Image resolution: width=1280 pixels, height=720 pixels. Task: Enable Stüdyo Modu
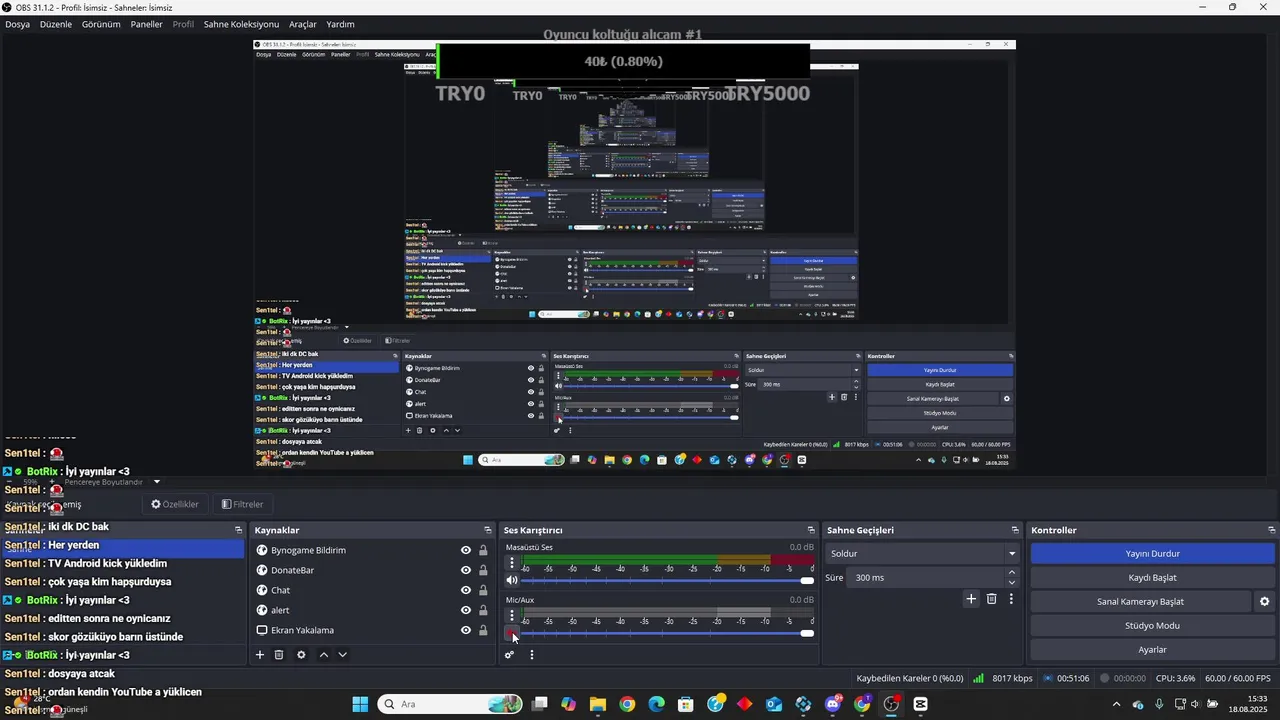tap(1153, 626)
